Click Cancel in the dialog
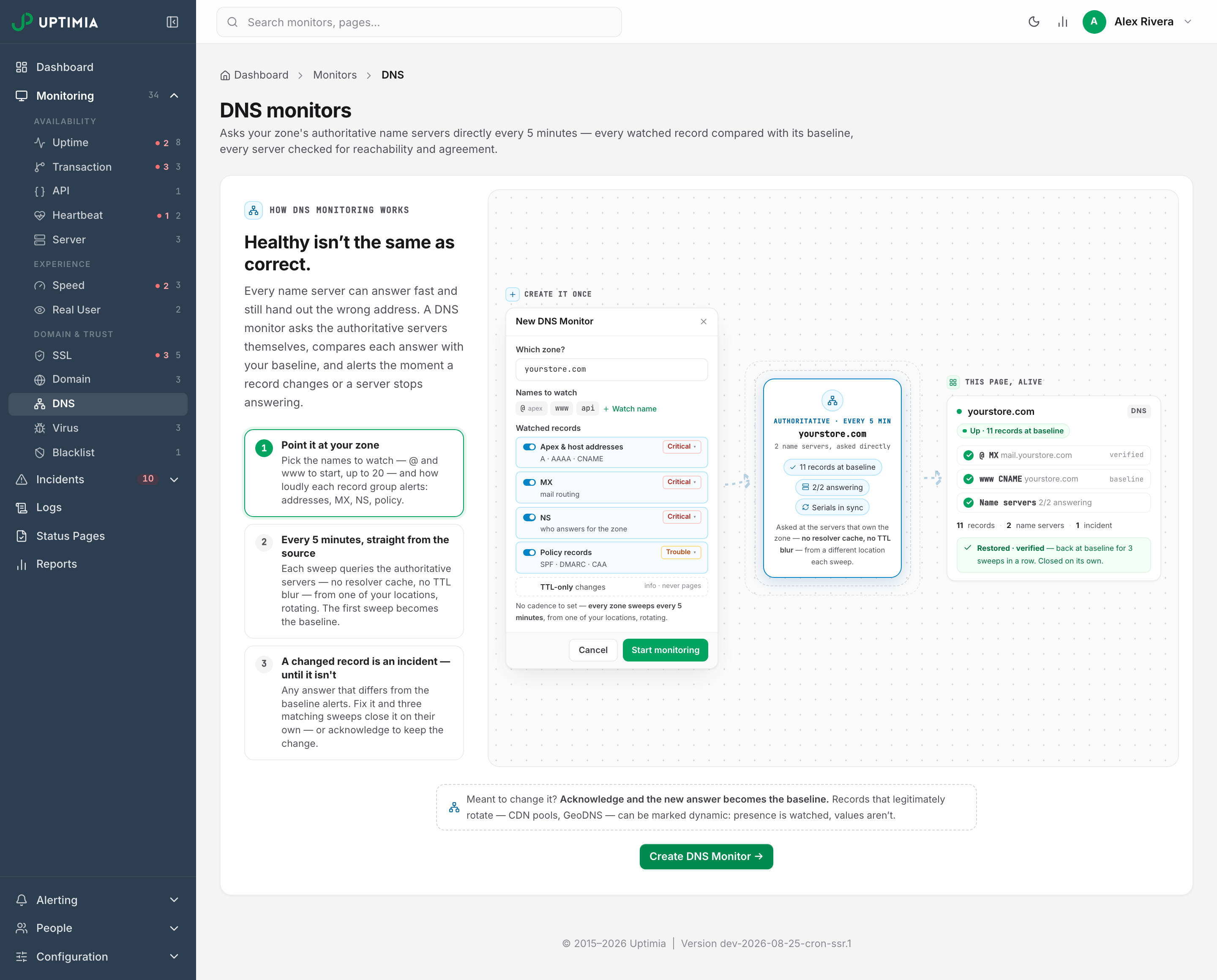The width and height of the screenshot is (1217, 980). pyautogui.click(x=593, y=650)
